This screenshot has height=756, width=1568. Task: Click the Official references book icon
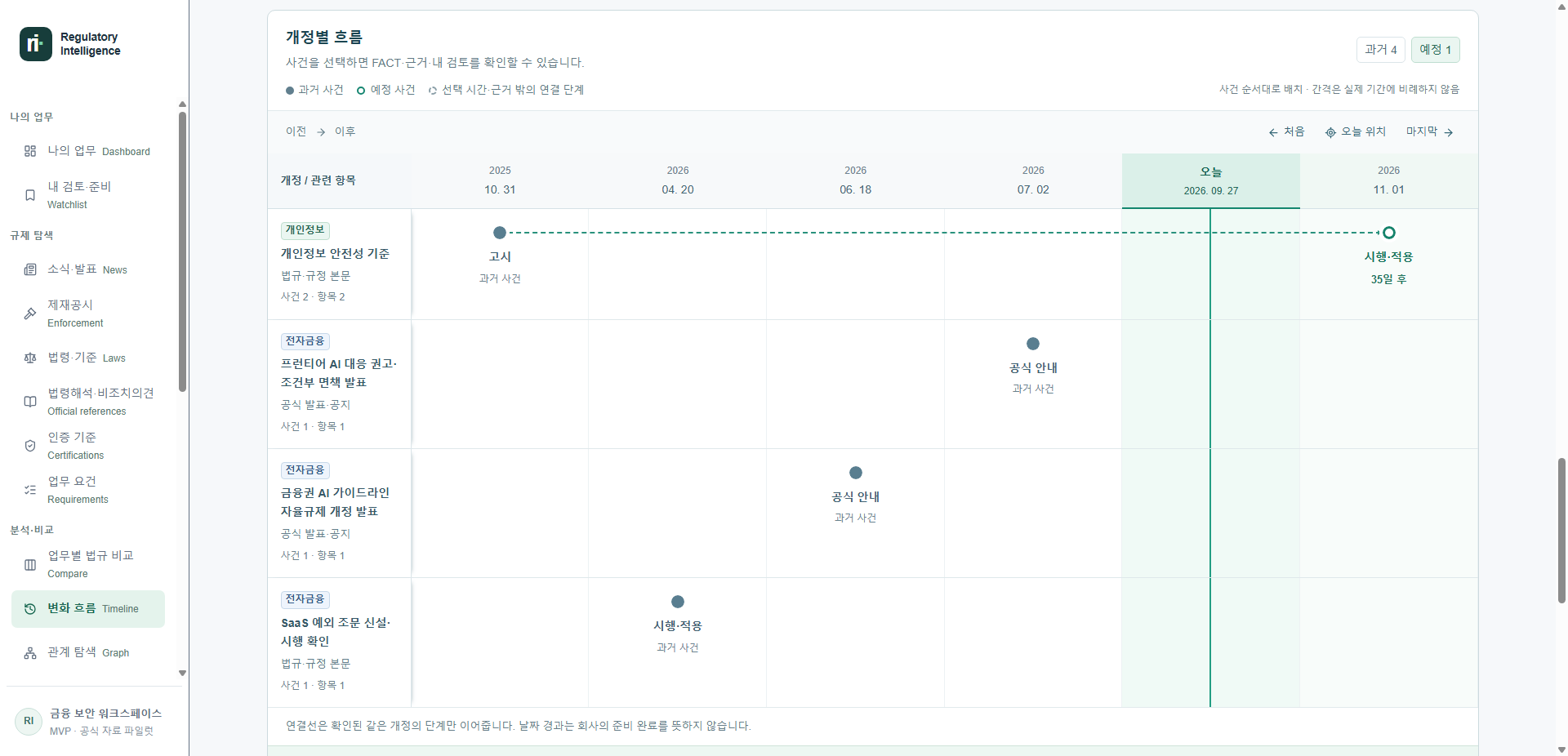(30, 402)
